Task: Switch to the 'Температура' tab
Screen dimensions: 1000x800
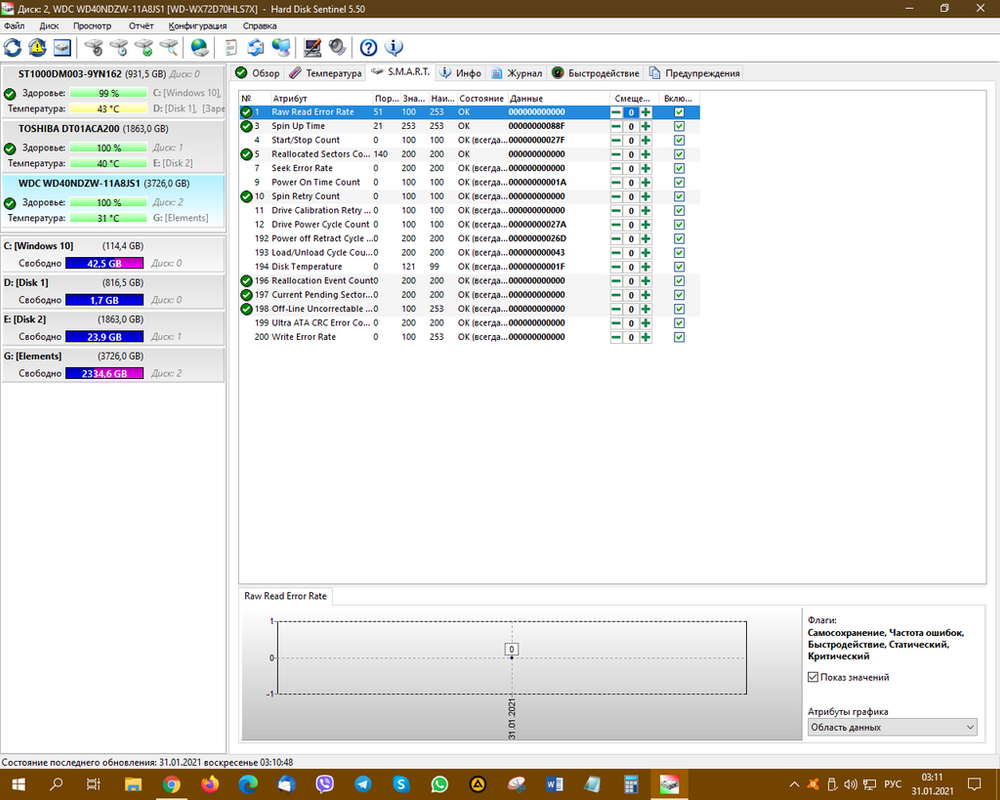Action: tap(325, 73)
